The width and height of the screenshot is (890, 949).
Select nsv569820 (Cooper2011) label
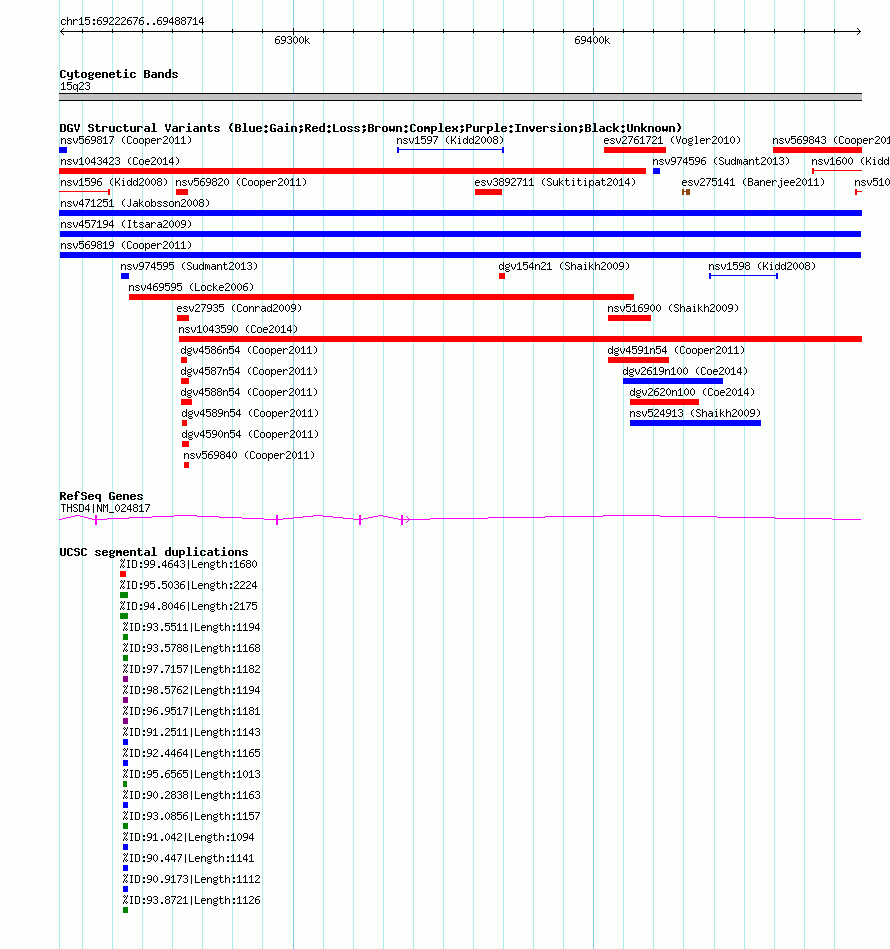tap(241, 182)
